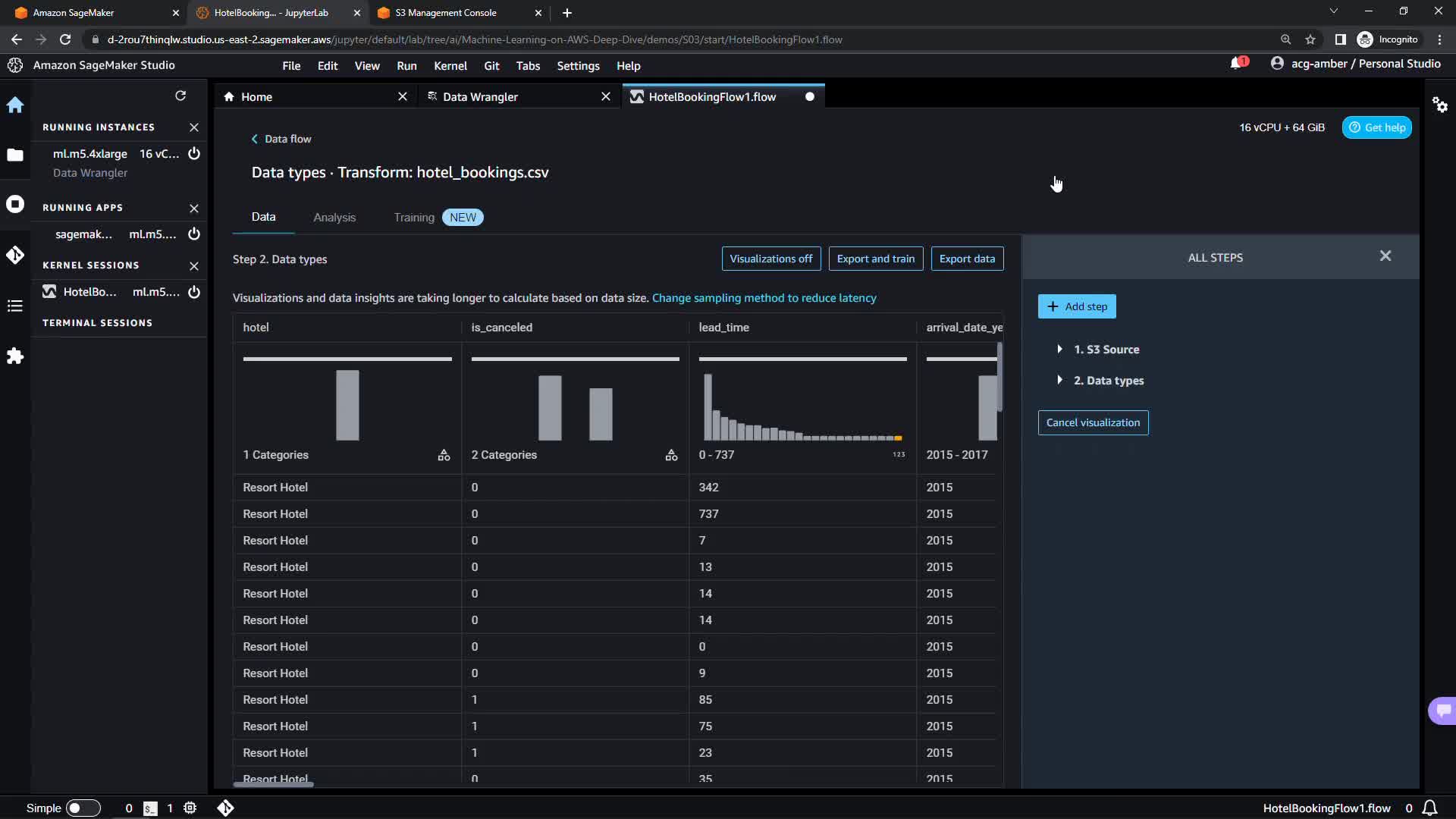Shut down the HotelBo... kernel session

[x=194, y=292]
